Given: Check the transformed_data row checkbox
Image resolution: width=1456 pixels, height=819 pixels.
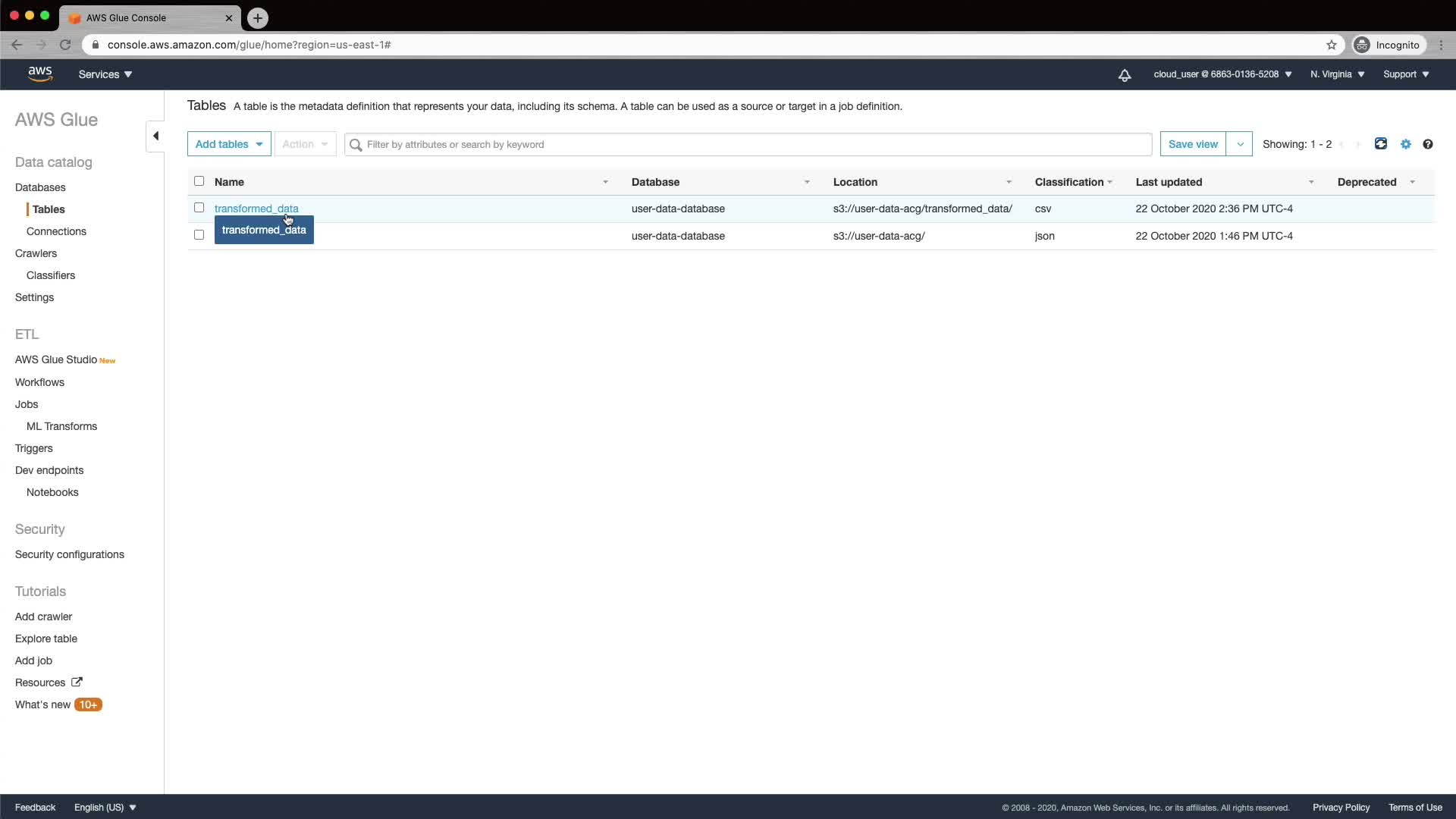Looking at the screenshot, I should (199, 208).
